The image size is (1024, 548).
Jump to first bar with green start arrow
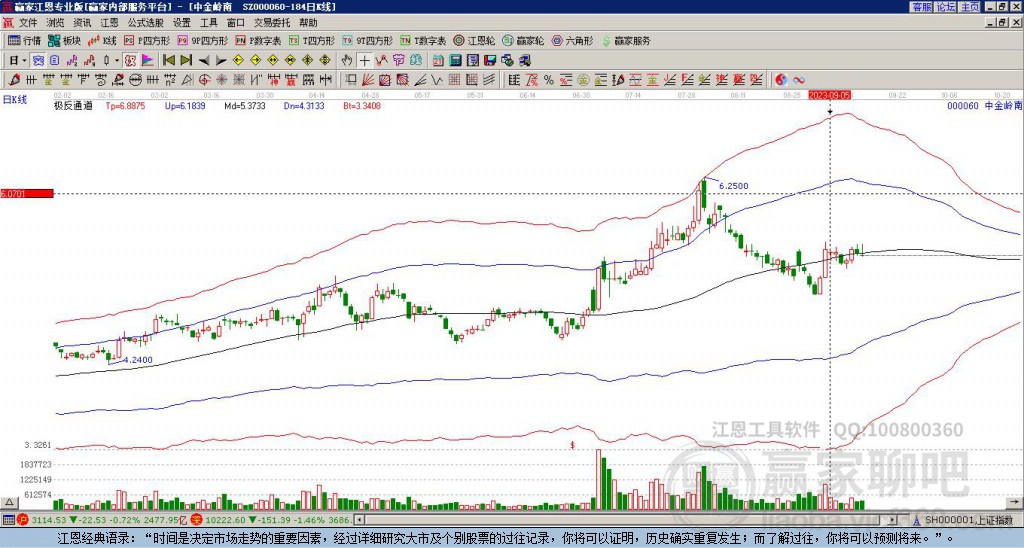click(x=168, y=60)
